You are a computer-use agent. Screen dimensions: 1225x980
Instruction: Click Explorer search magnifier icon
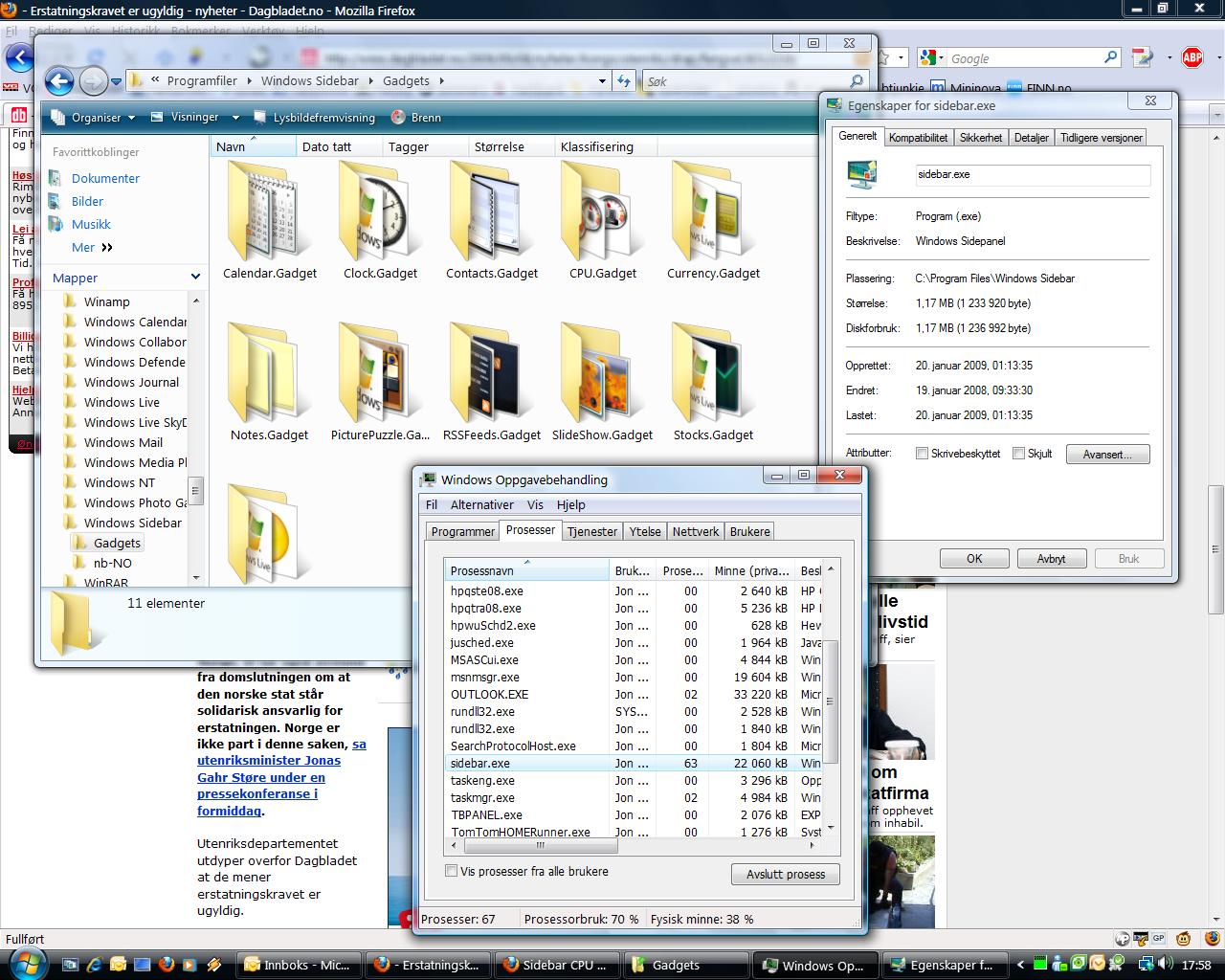point(857,81)
